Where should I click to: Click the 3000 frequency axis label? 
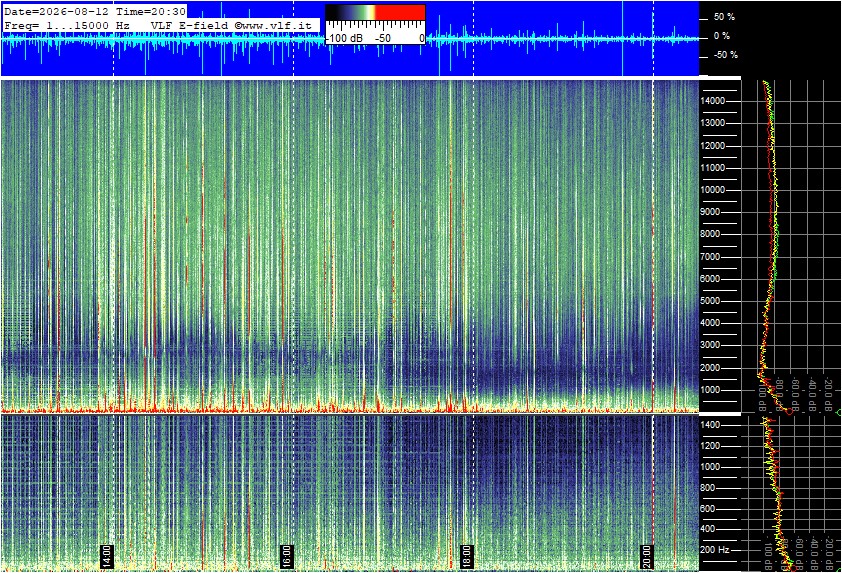pos(710,345)
